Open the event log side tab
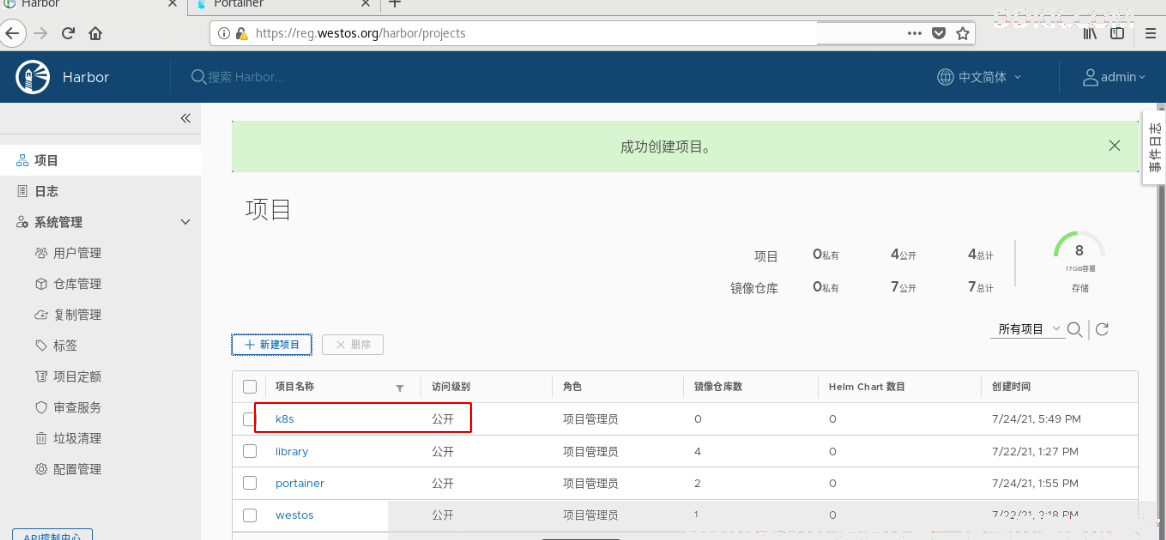 pos(1154,147)
